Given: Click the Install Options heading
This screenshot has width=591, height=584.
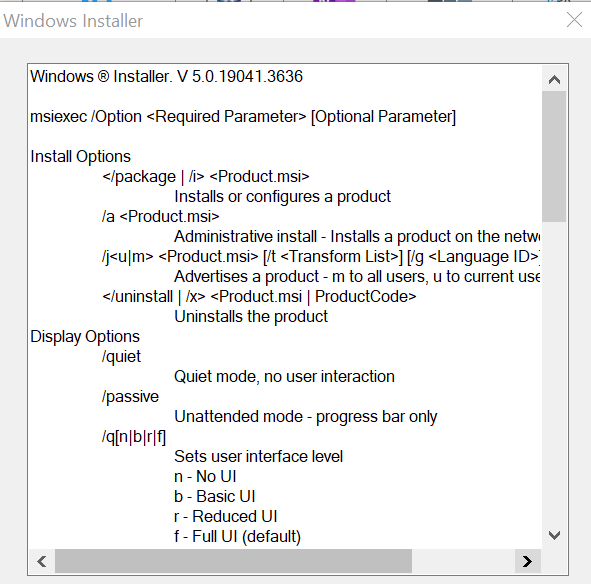Looking at the screenshot, I should (80, 156).
